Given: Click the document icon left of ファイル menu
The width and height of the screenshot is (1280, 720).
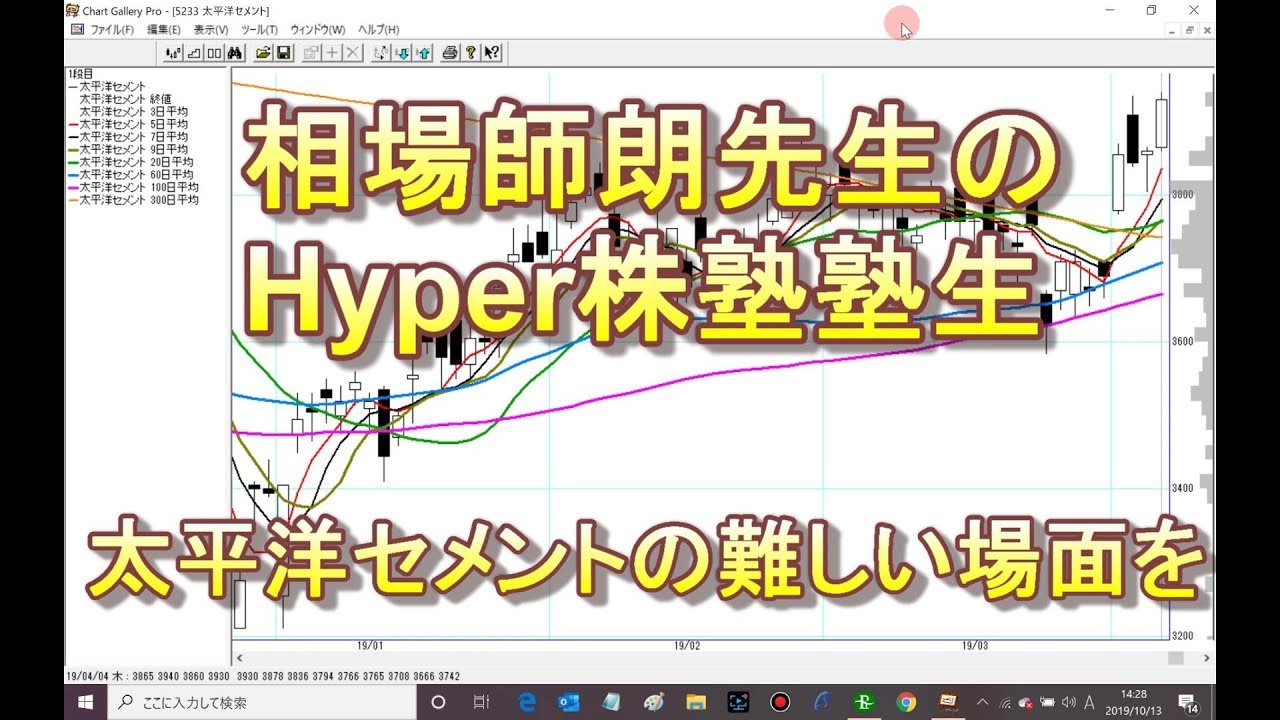Looking at the screenshot, I should pos(78,30).
